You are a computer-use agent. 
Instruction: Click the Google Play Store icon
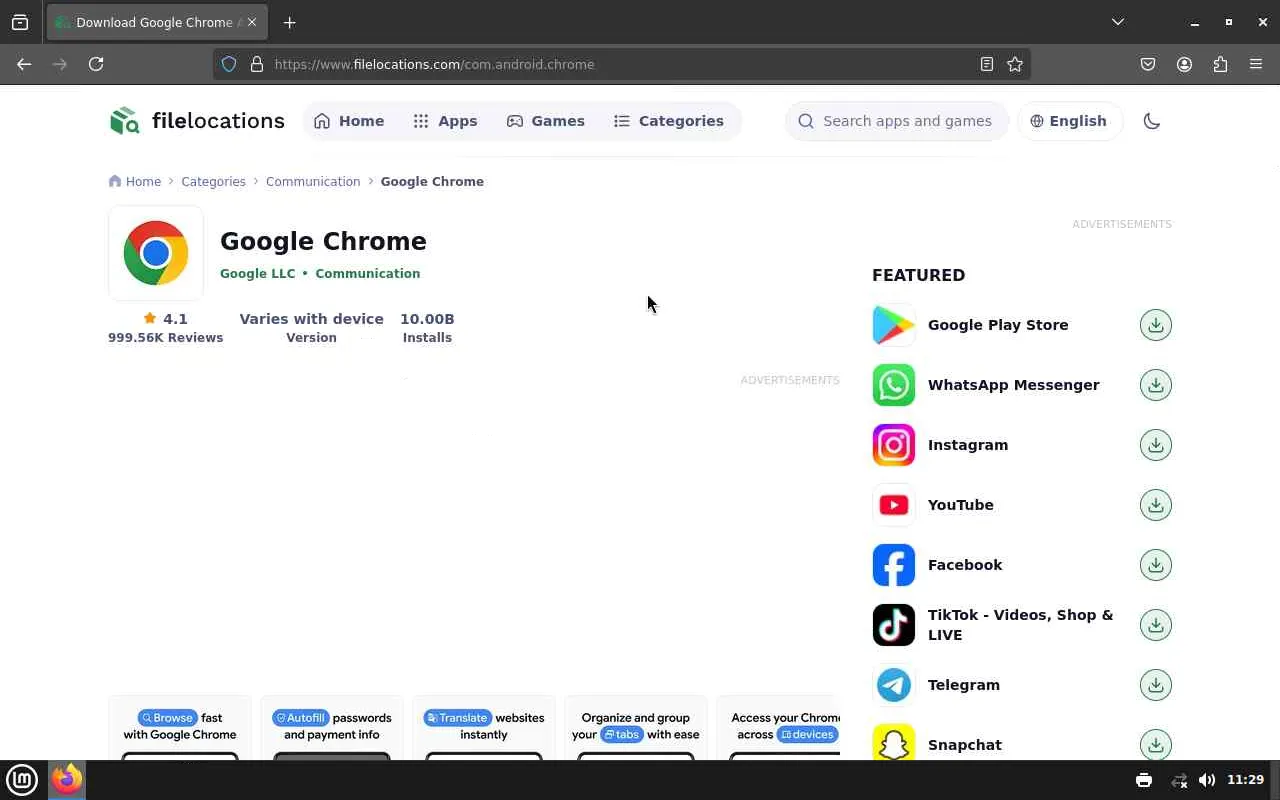click(x=894, y=325)
